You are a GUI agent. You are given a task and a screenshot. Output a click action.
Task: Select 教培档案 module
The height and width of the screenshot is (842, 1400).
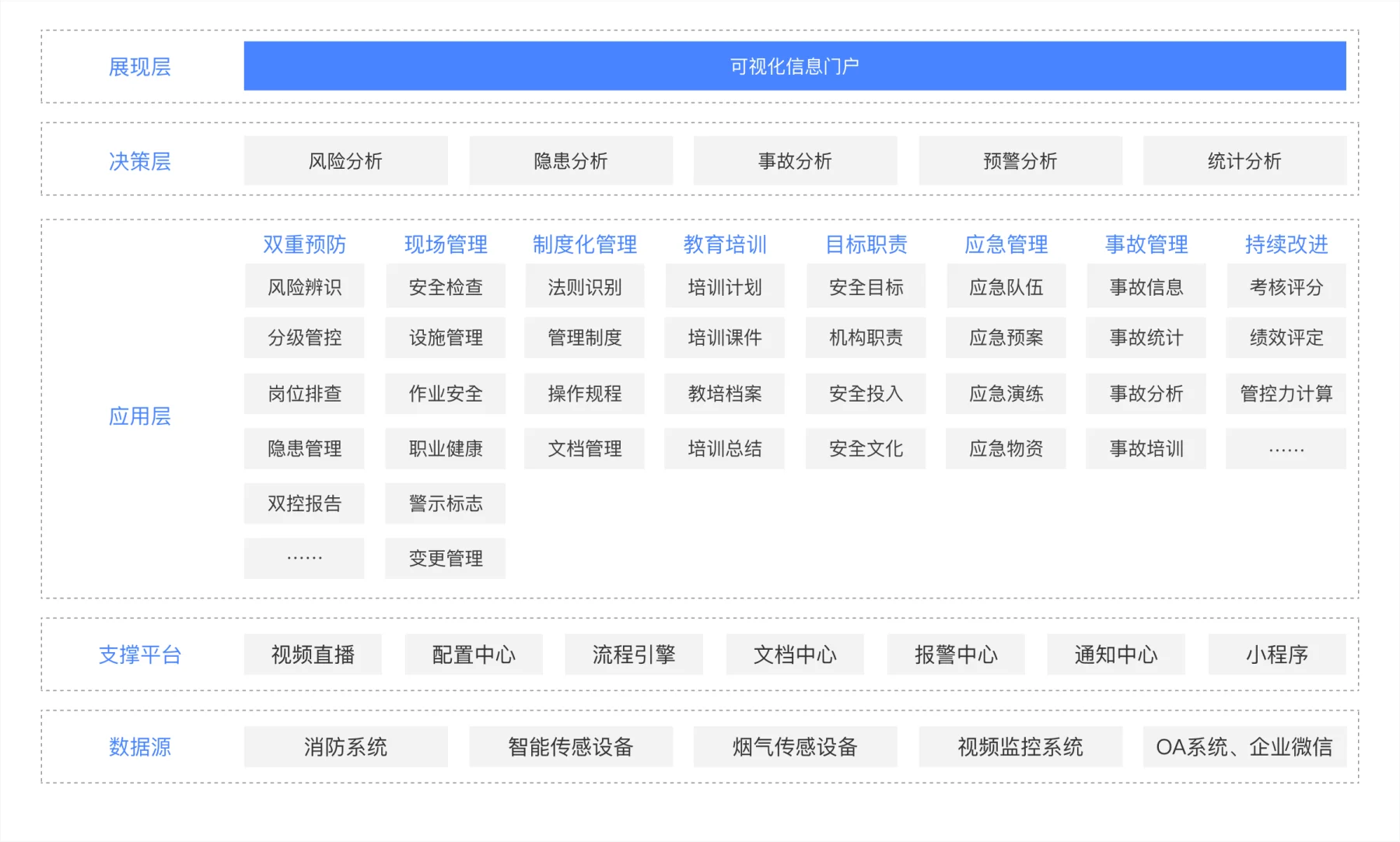coord(725,394)
